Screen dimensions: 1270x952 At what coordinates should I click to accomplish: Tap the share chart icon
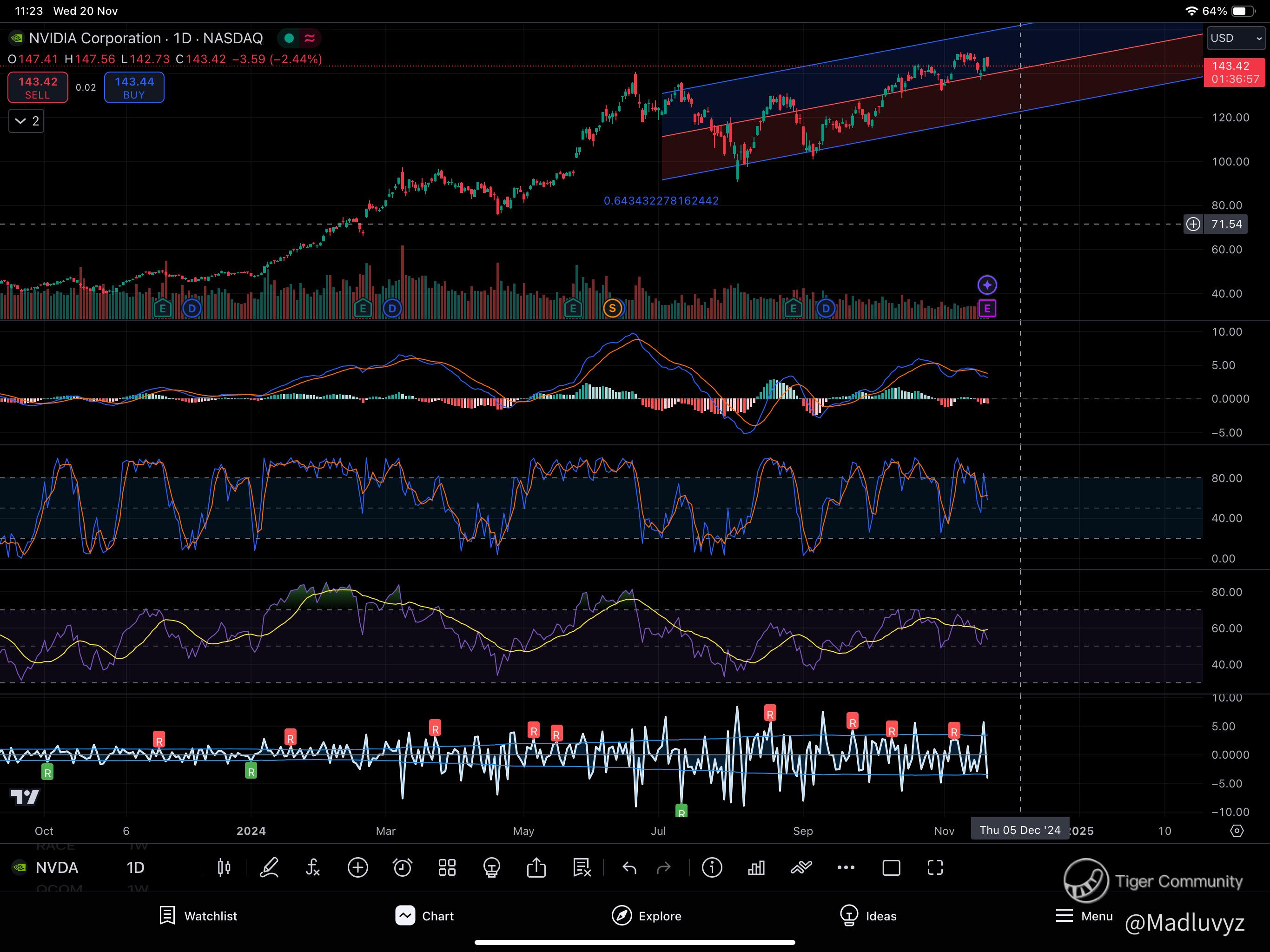coord(536,867)
